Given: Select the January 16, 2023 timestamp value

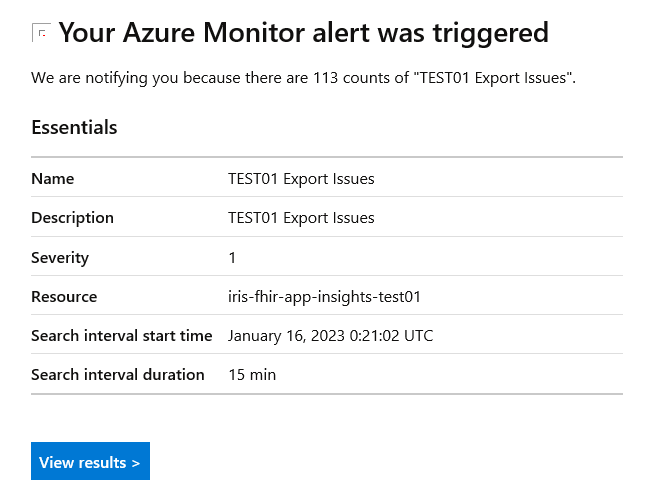Looking at the screenshot, I should pyautogui.click(x=330, y=336).
